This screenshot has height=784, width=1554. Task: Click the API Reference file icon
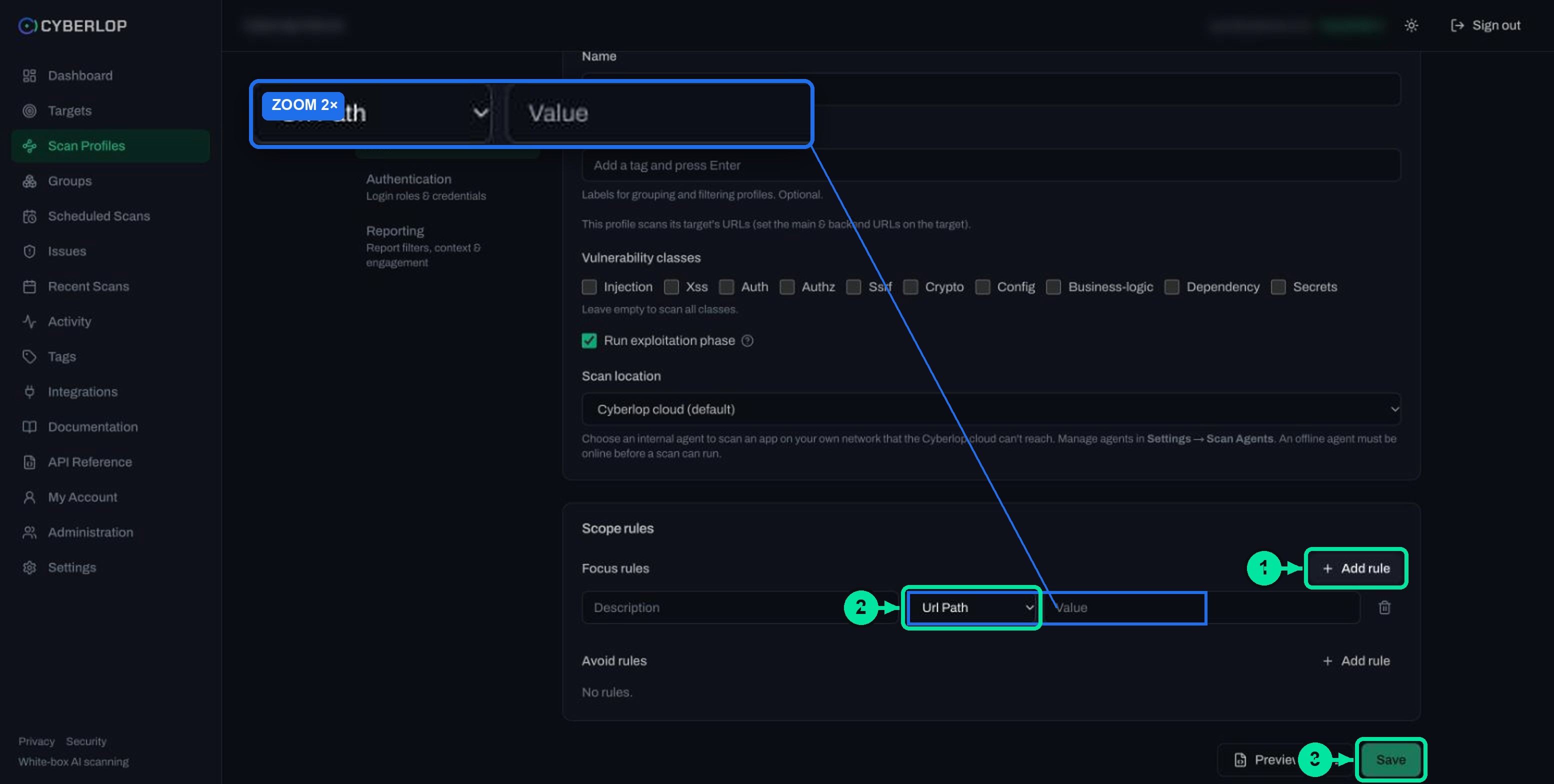pos(29,462)
